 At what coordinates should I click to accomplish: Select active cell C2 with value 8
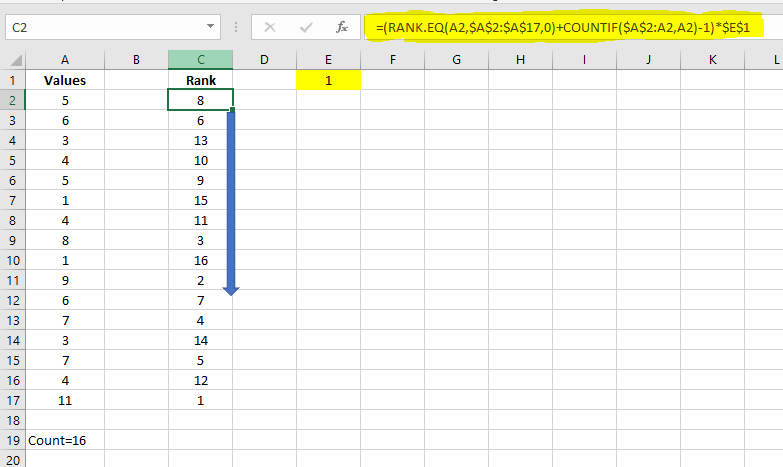(201, 100)
